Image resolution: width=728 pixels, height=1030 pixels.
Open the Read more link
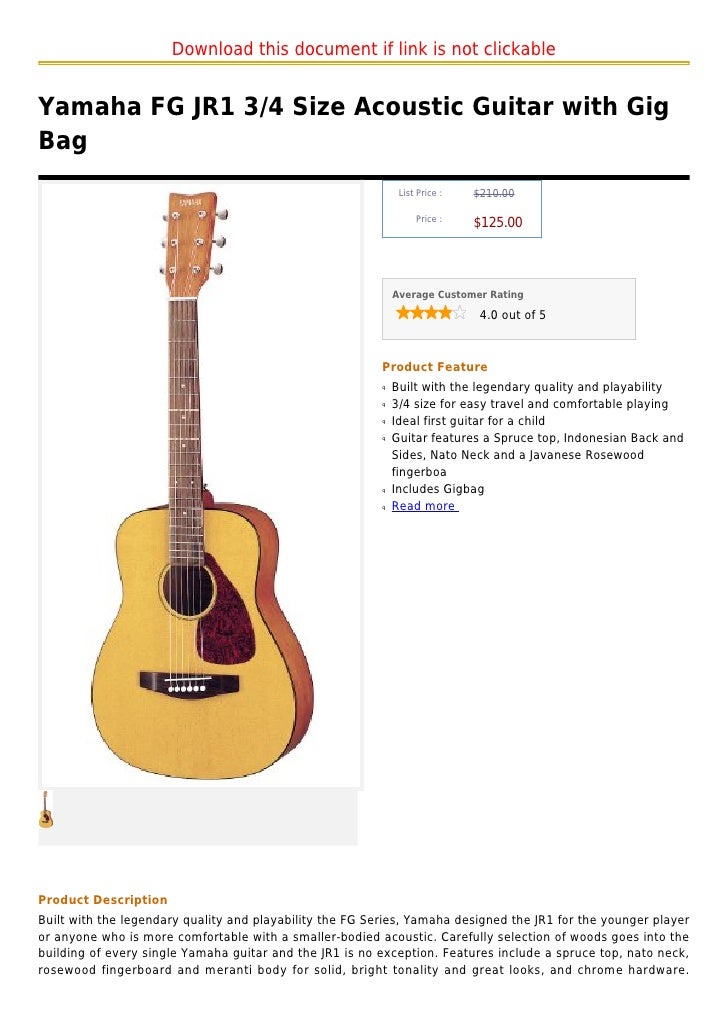(424, 506)
